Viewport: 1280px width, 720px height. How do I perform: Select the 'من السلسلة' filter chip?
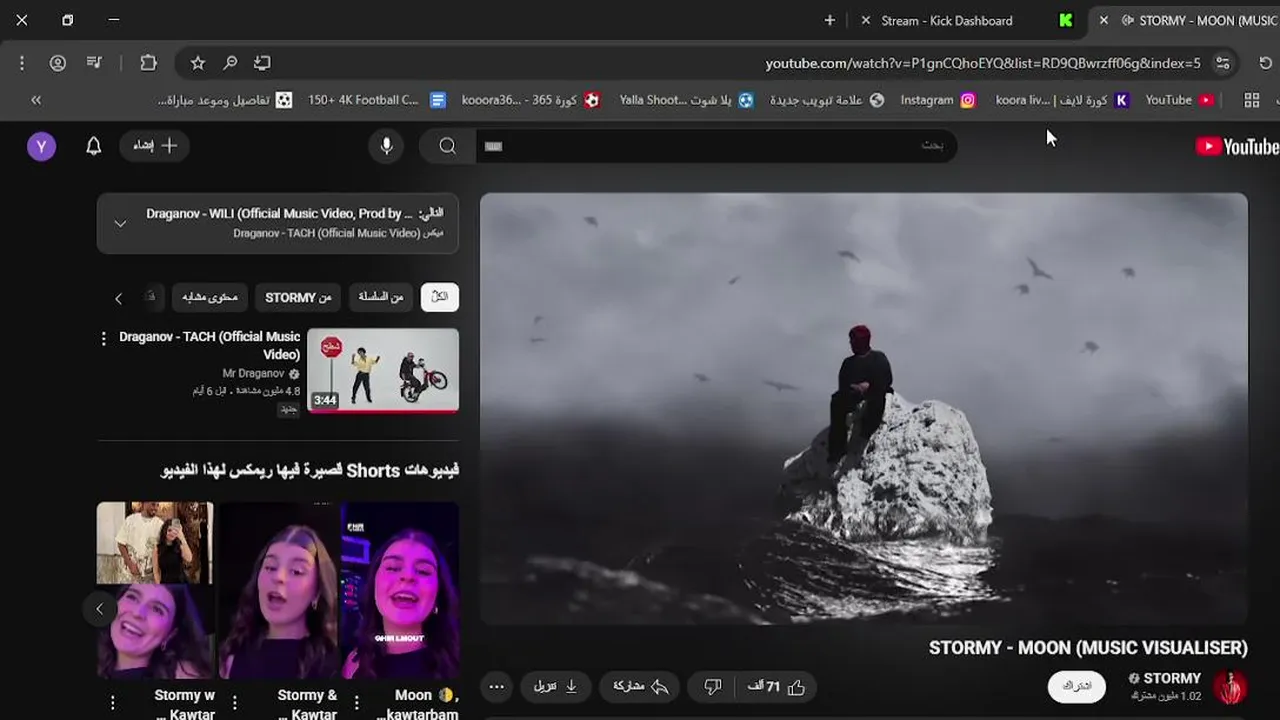click(x=381, y=297)
